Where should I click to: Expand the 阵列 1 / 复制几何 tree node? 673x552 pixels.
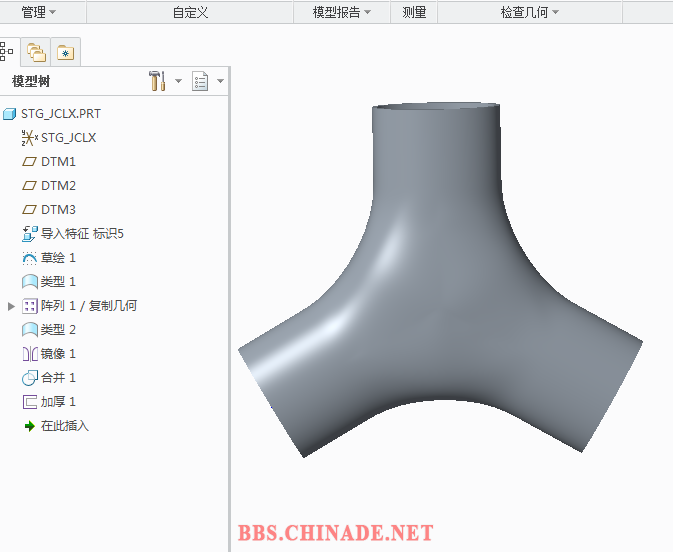point(12,306)
